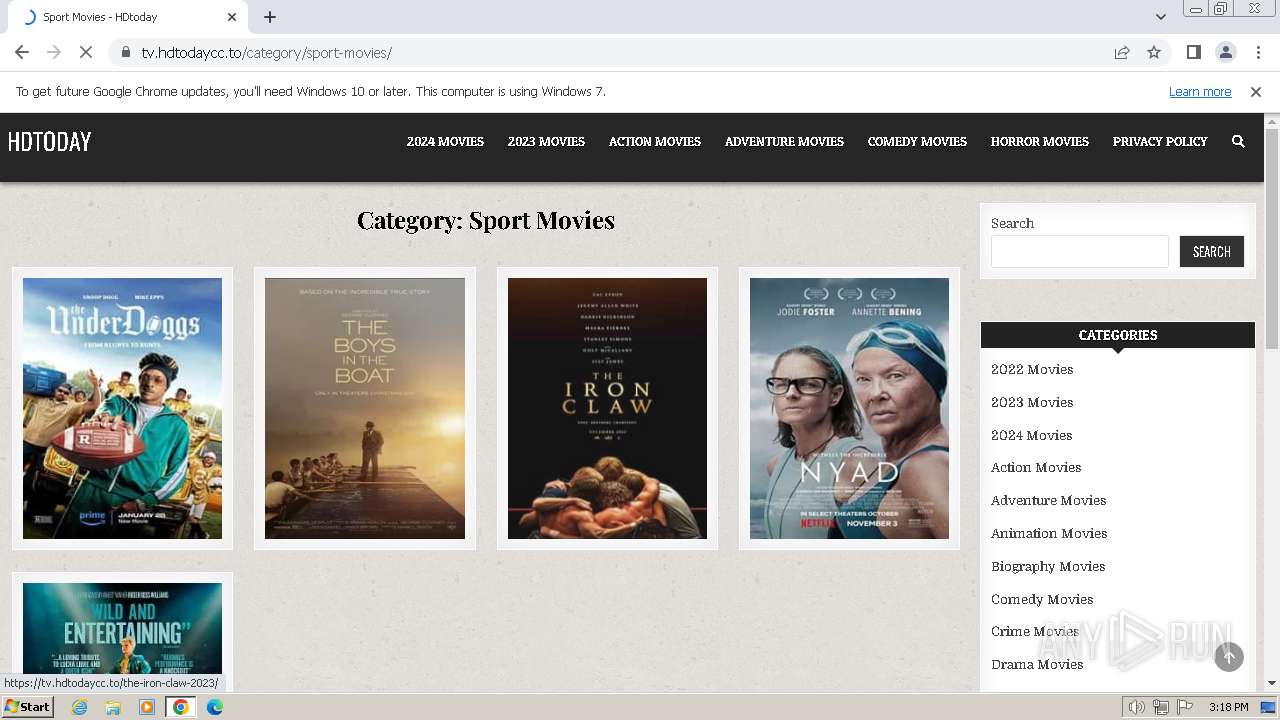Screen dimensions: 1280x720
Task: Open 2022 Movies category
Action: pos(1032,370)
